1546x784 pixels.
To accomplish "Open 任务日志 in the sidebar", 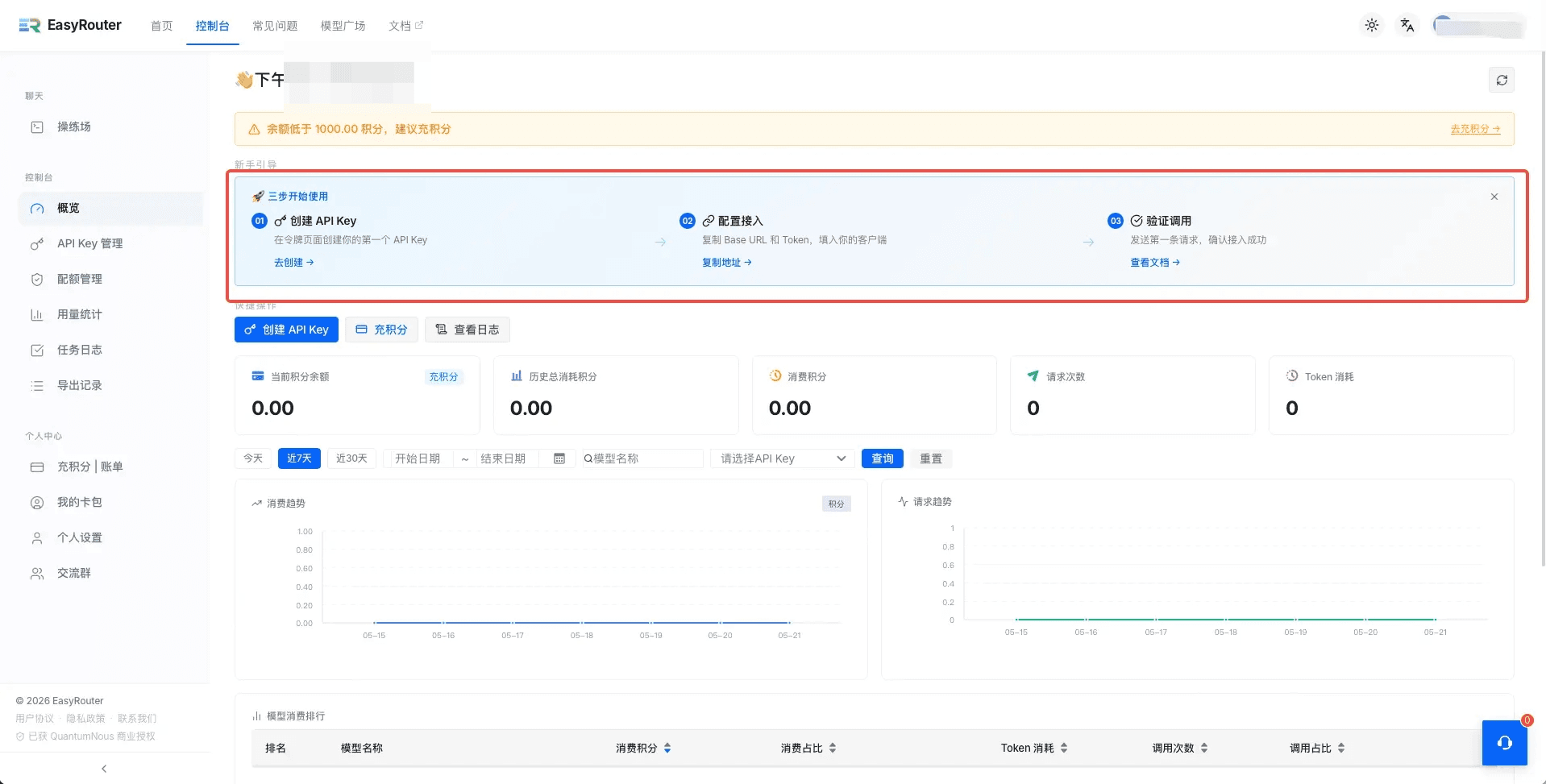I will click(x=110, y=351).
